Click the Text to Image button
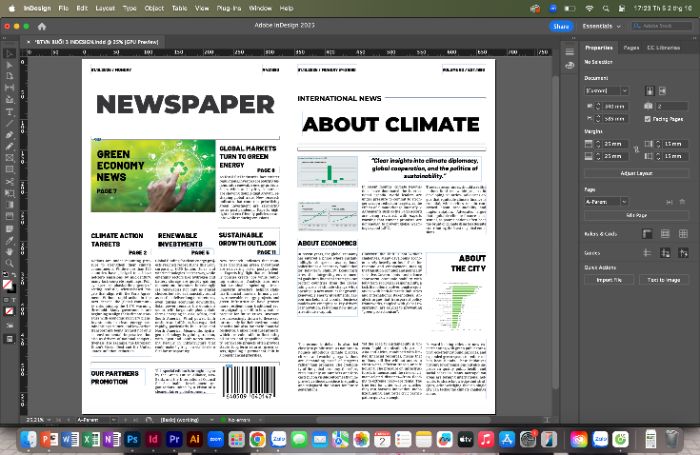Screen dimensions: 700x455 663,280
